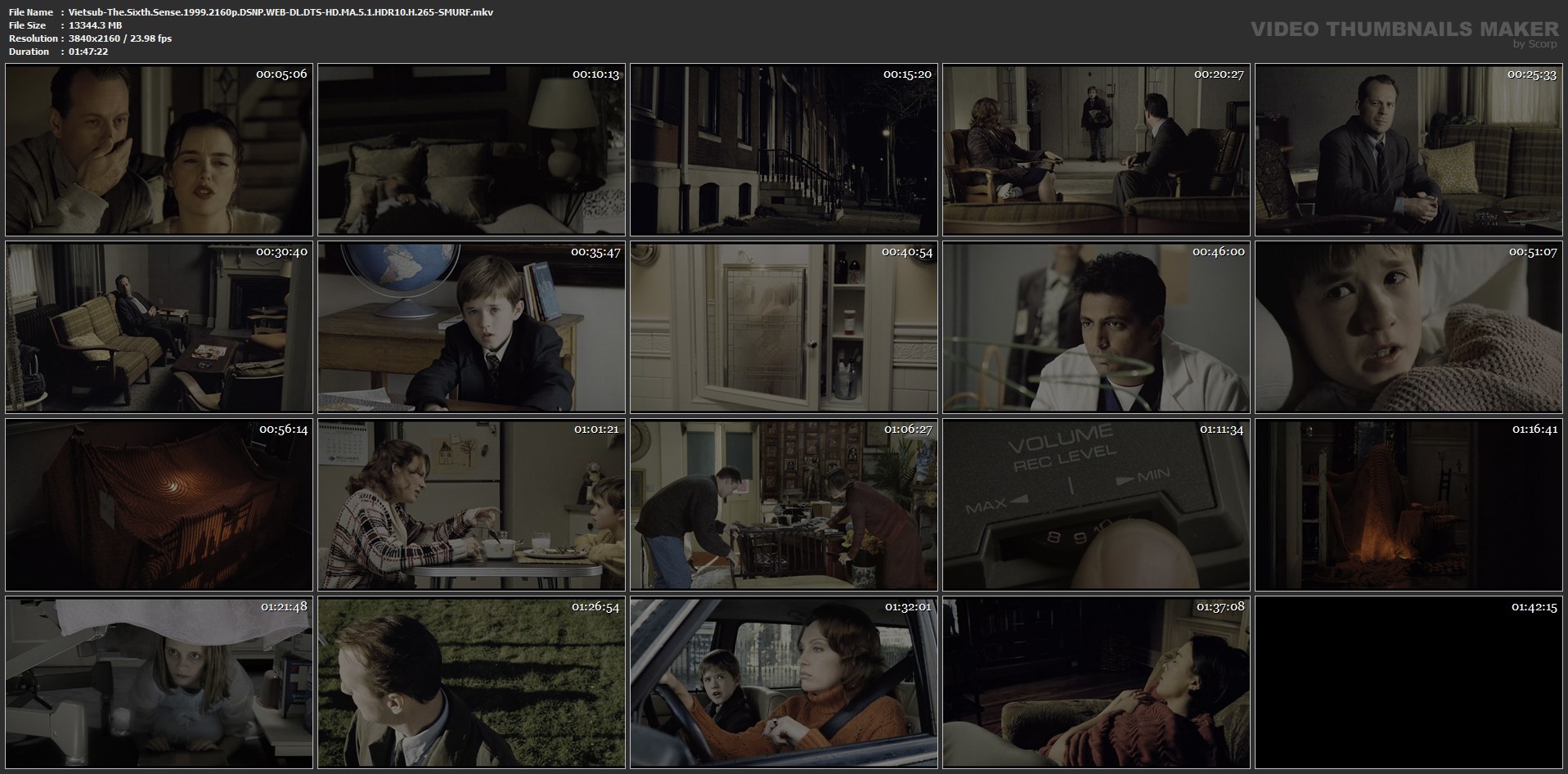
Task: Open the thumbnail stamped 00:05:06
Action: coord(159,150)
